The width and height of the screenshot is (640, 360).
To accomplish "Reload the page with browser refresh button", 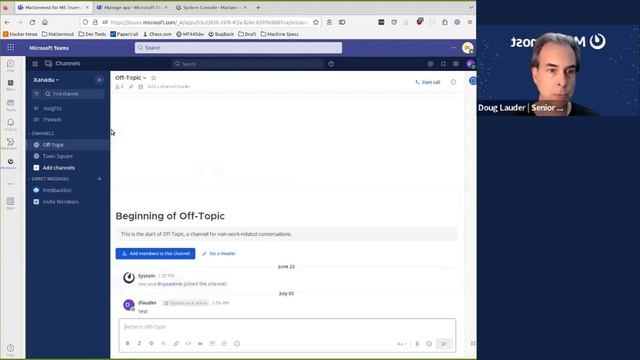I will pyautogui.click(x=32, y=22).
